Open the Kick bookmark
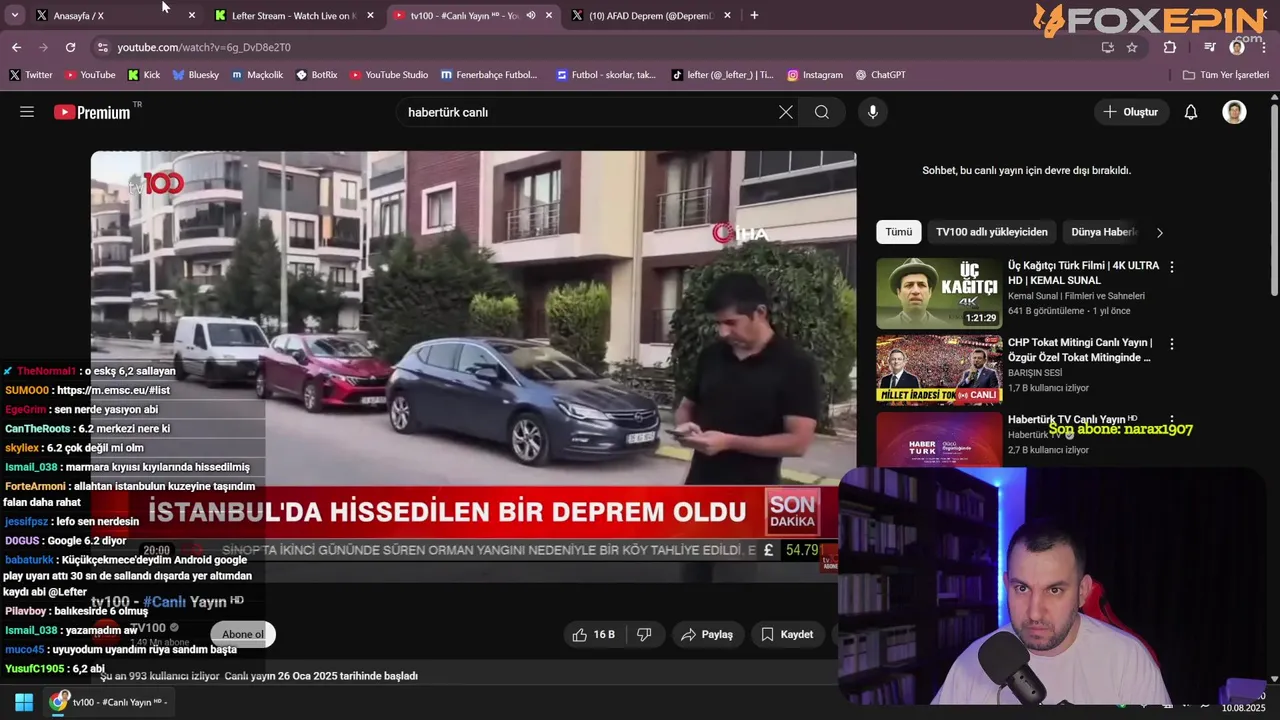Screen dimensions: 1280x720 click(144, 74)
